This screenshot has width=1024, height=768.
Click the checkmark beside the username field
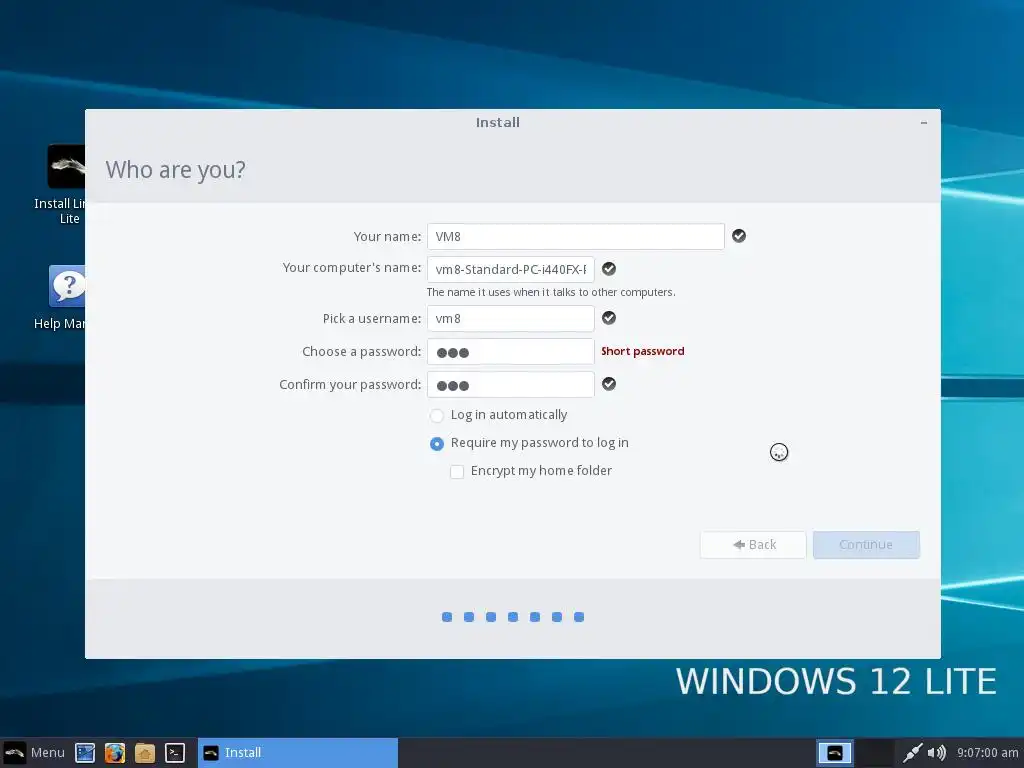[609, 317]
